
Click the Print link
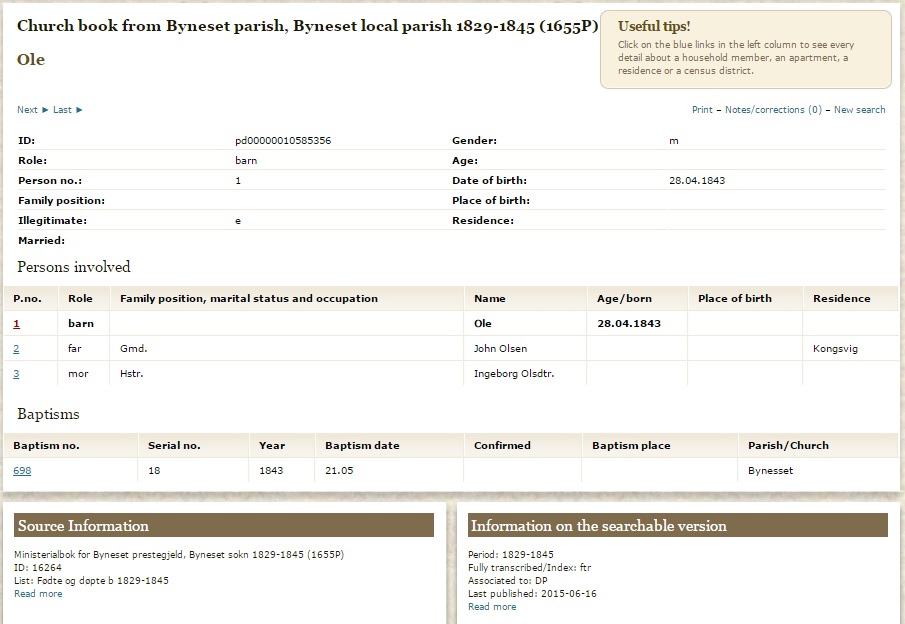pos(702,110)
